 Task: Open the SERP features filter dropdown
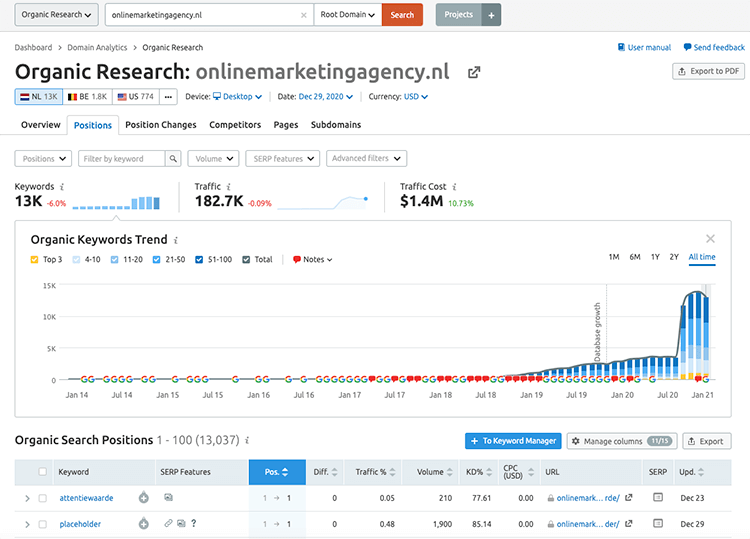(283, 158)
